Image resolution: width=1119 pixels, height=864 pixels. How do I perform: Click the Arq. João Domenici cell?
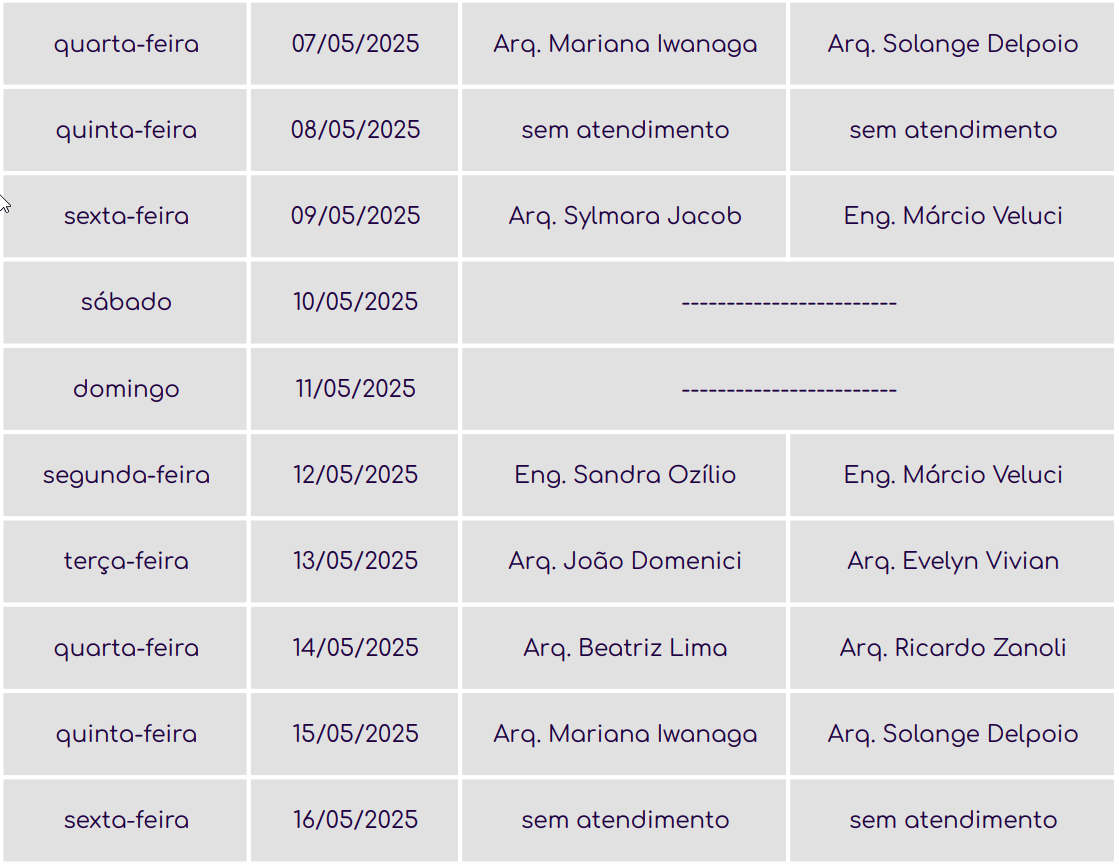tap(625, 561)
